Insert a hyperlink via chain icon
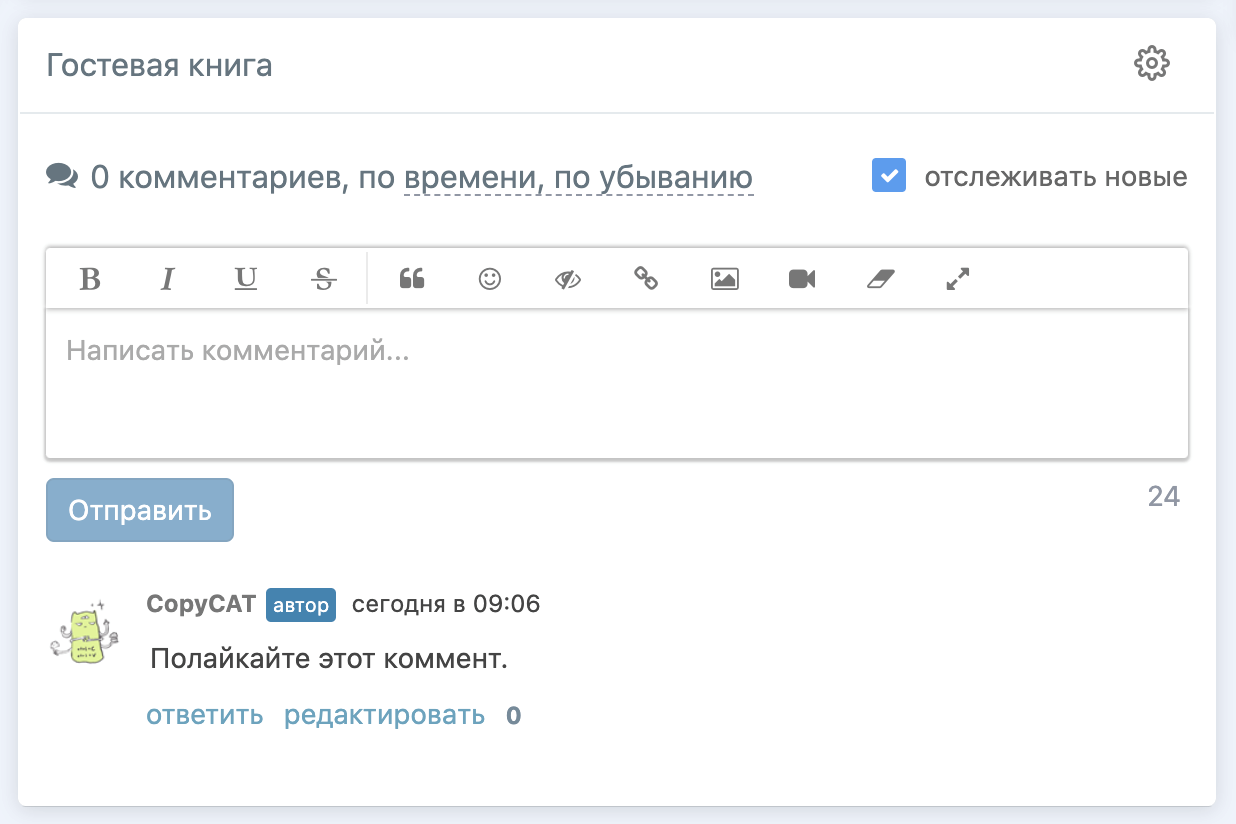The width and height of the screenshot is (1236, 824). [x=646, y=279]
